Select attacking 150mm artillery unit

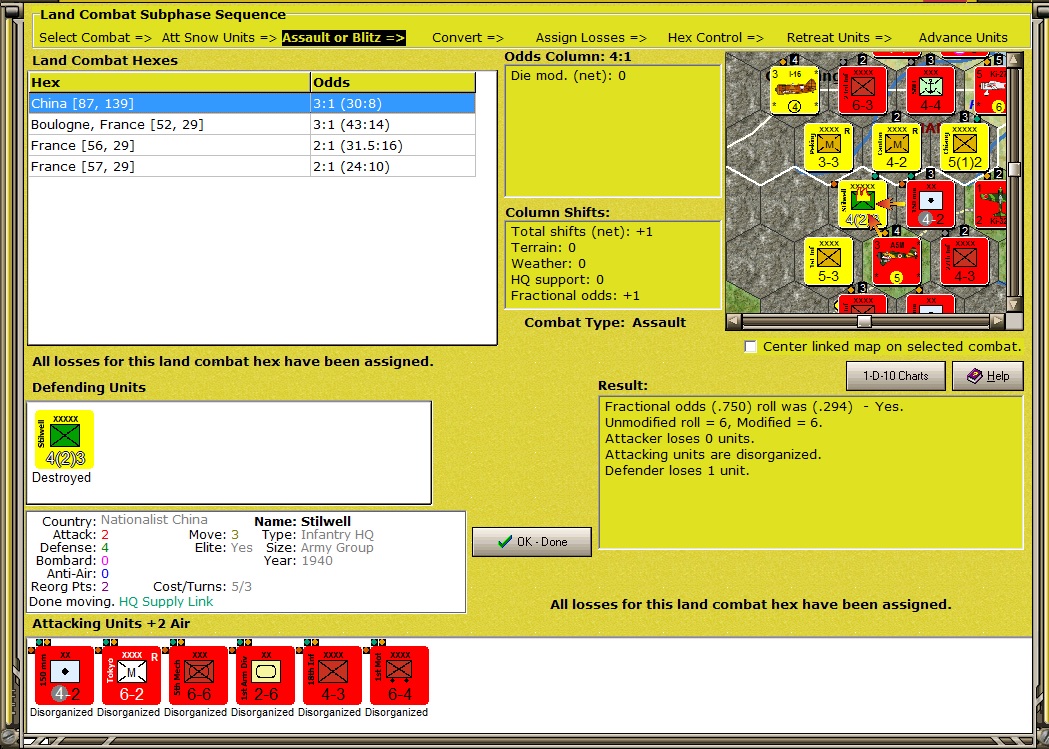click(64, 675)
